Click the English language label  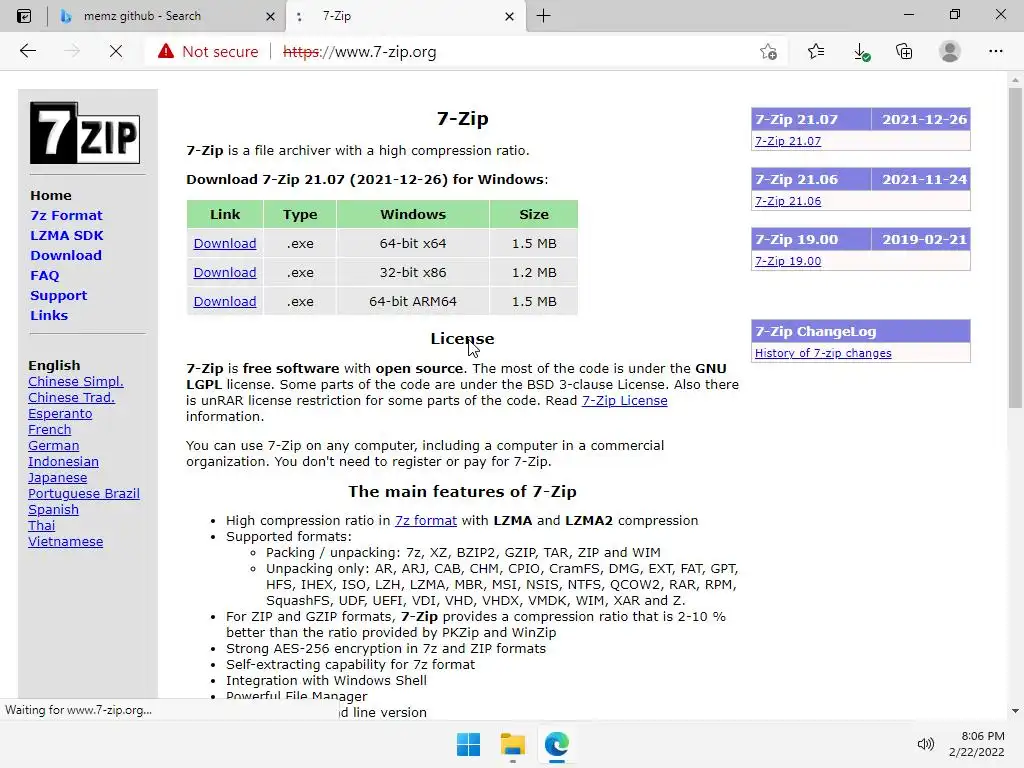click(x=54, y=366)
